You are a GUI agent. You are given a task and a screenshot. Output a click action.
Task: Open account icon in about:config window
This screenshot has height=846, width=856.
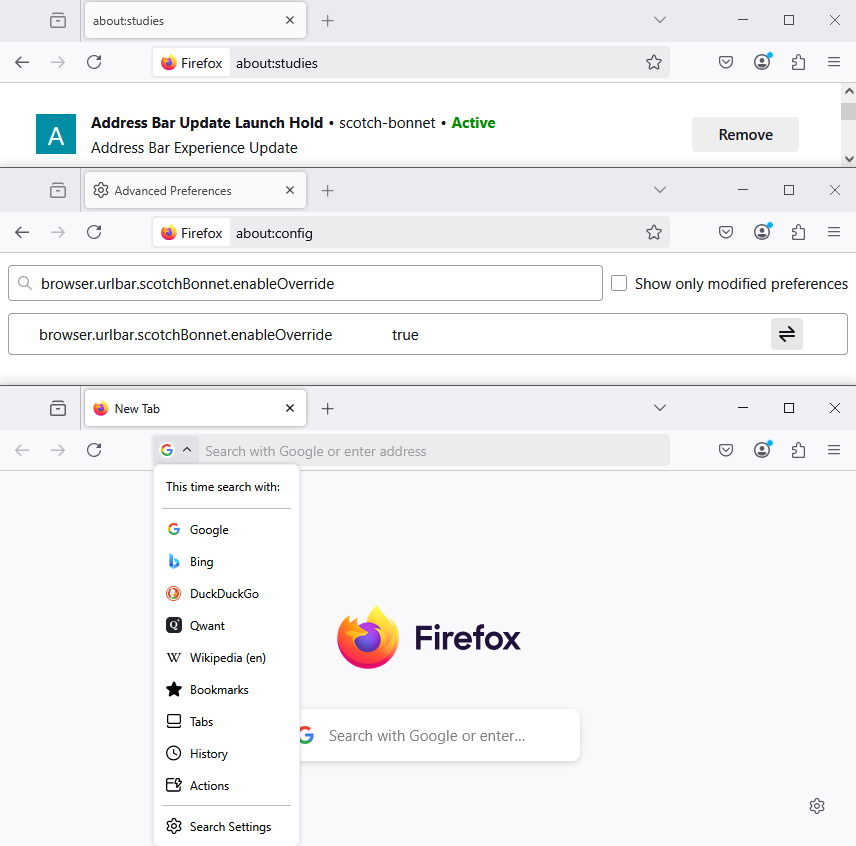762,232
